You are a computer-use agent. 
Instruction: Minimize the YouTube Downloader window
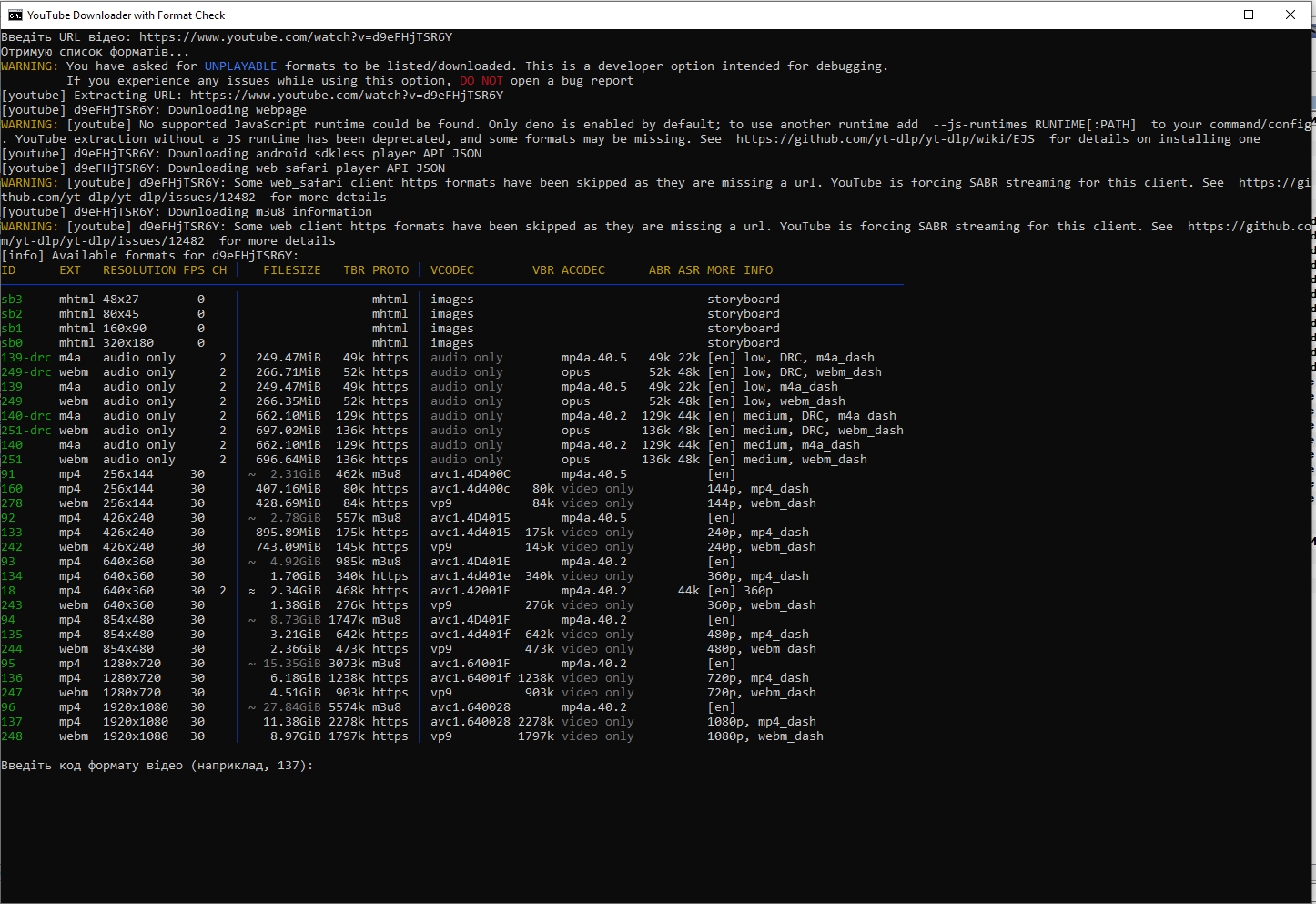click(x=1207, y=15)
